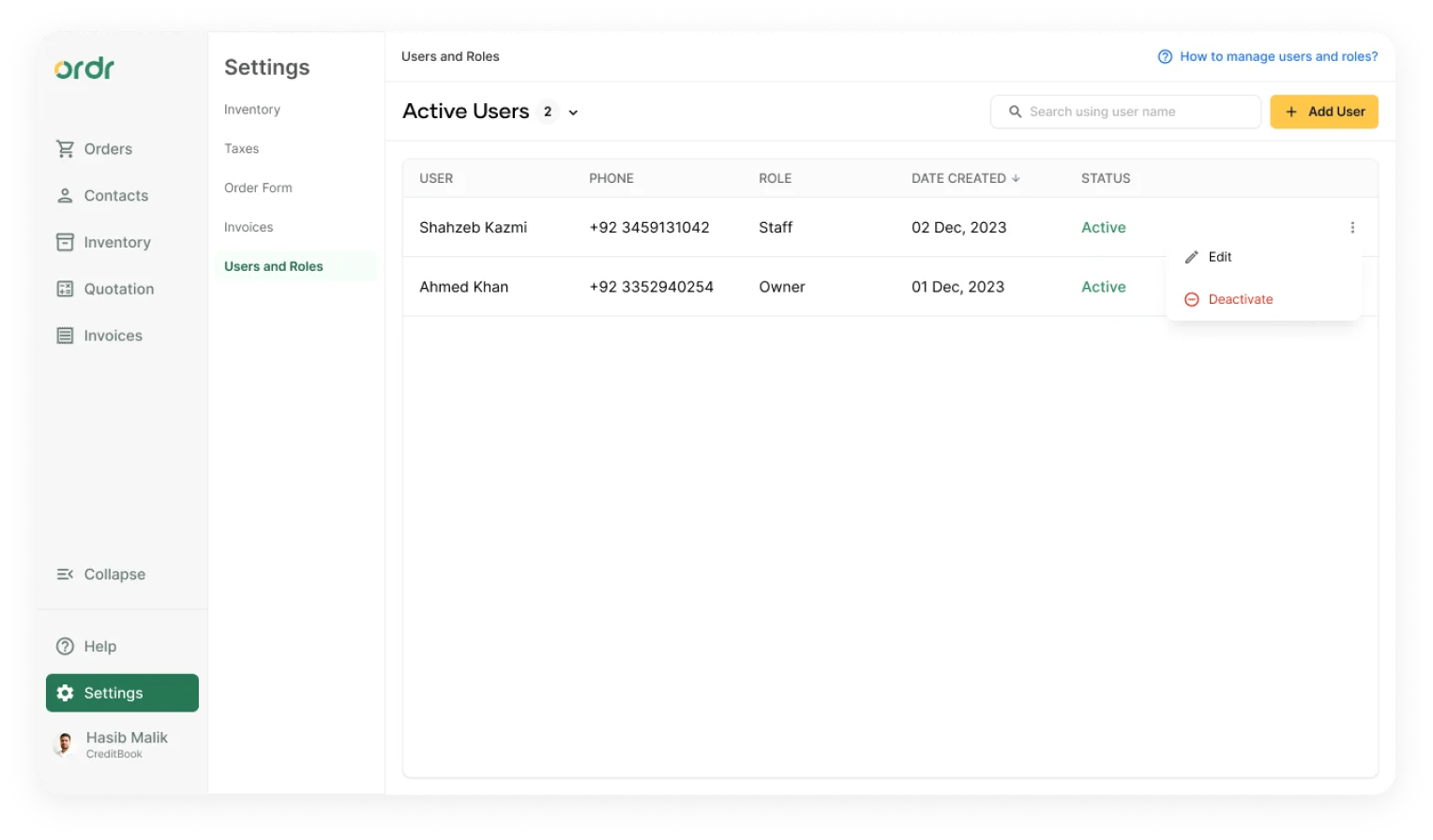Go to Order Form settings
Screen dimensions: 1433x840
[x=258, y=188]
